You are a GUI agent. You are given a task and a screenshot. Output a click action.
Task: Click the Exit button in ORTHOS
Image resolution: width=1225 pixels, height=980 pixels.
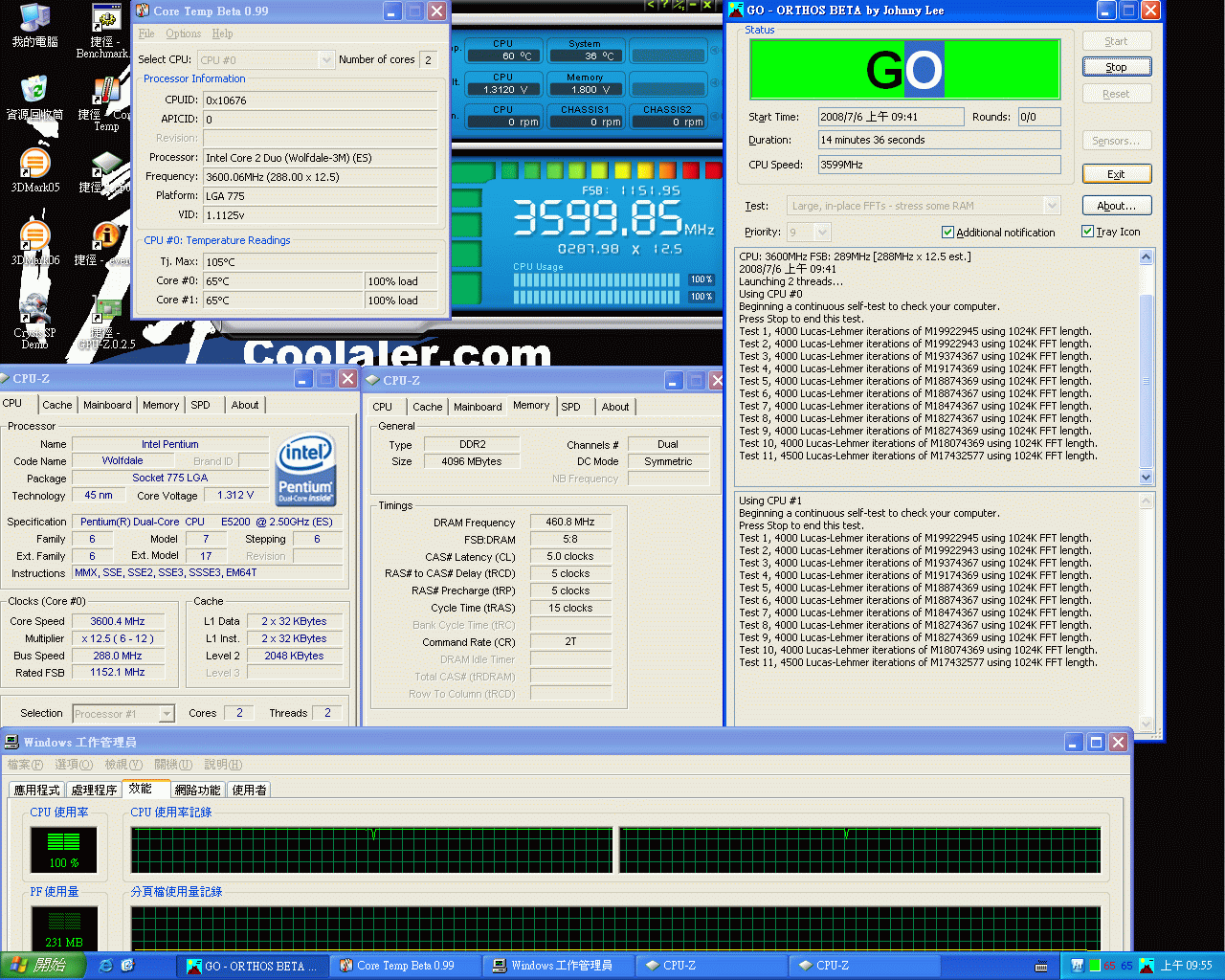tap(1116, 174)
